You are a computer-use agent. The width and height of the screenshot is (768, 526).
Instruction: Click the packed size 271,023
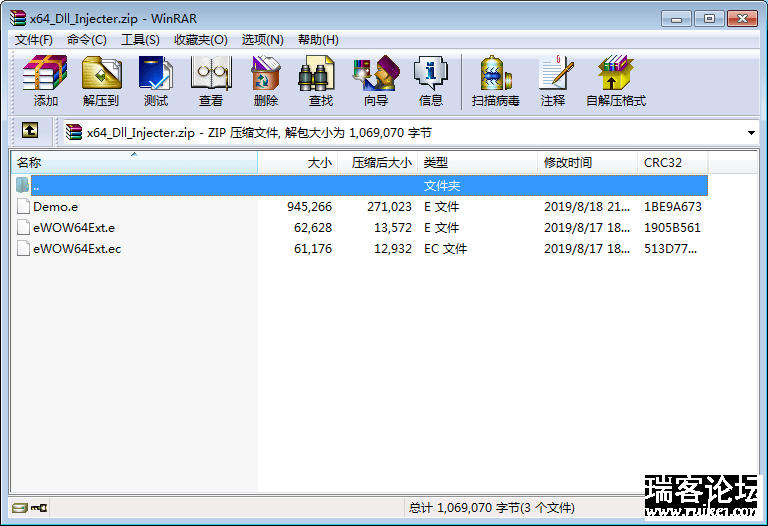(x=389, y=207)
